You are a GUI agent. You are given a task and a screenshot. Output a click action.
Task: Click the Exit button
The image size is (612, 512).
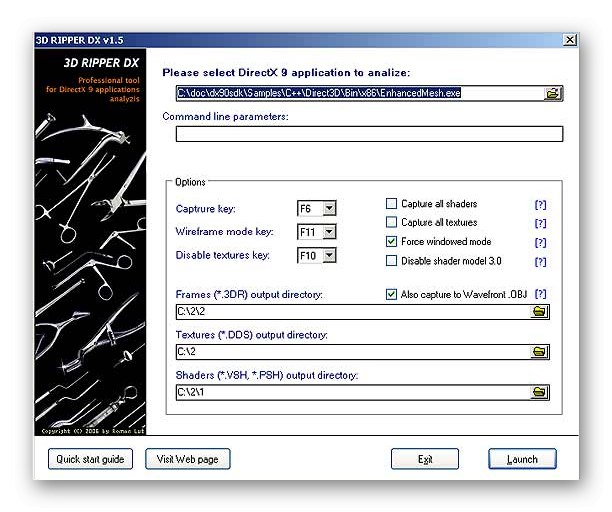[x=425, y=459]
